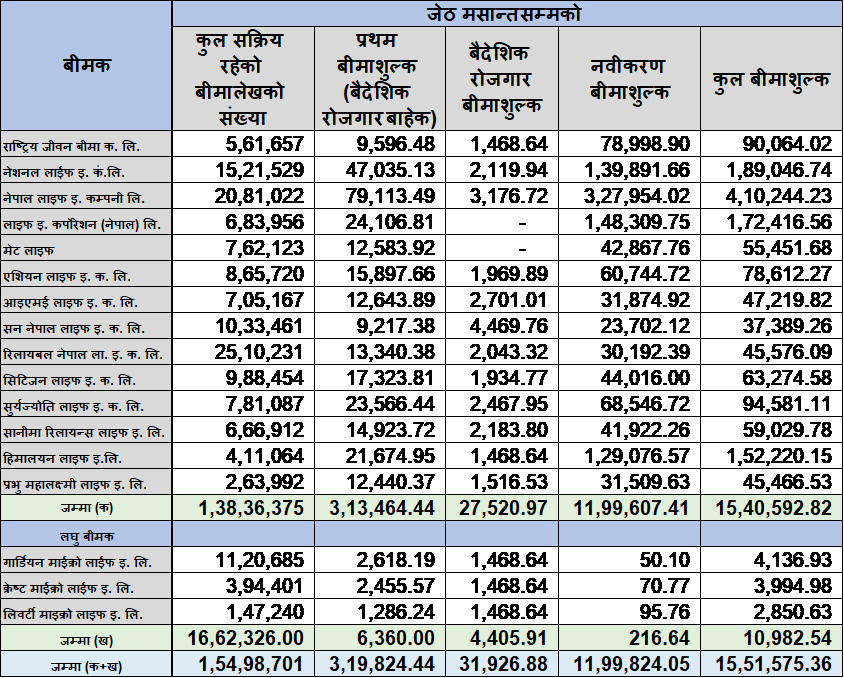Click row label 'मेट लाइफ'
The image size is (844, 678).
tap(29, 250)
